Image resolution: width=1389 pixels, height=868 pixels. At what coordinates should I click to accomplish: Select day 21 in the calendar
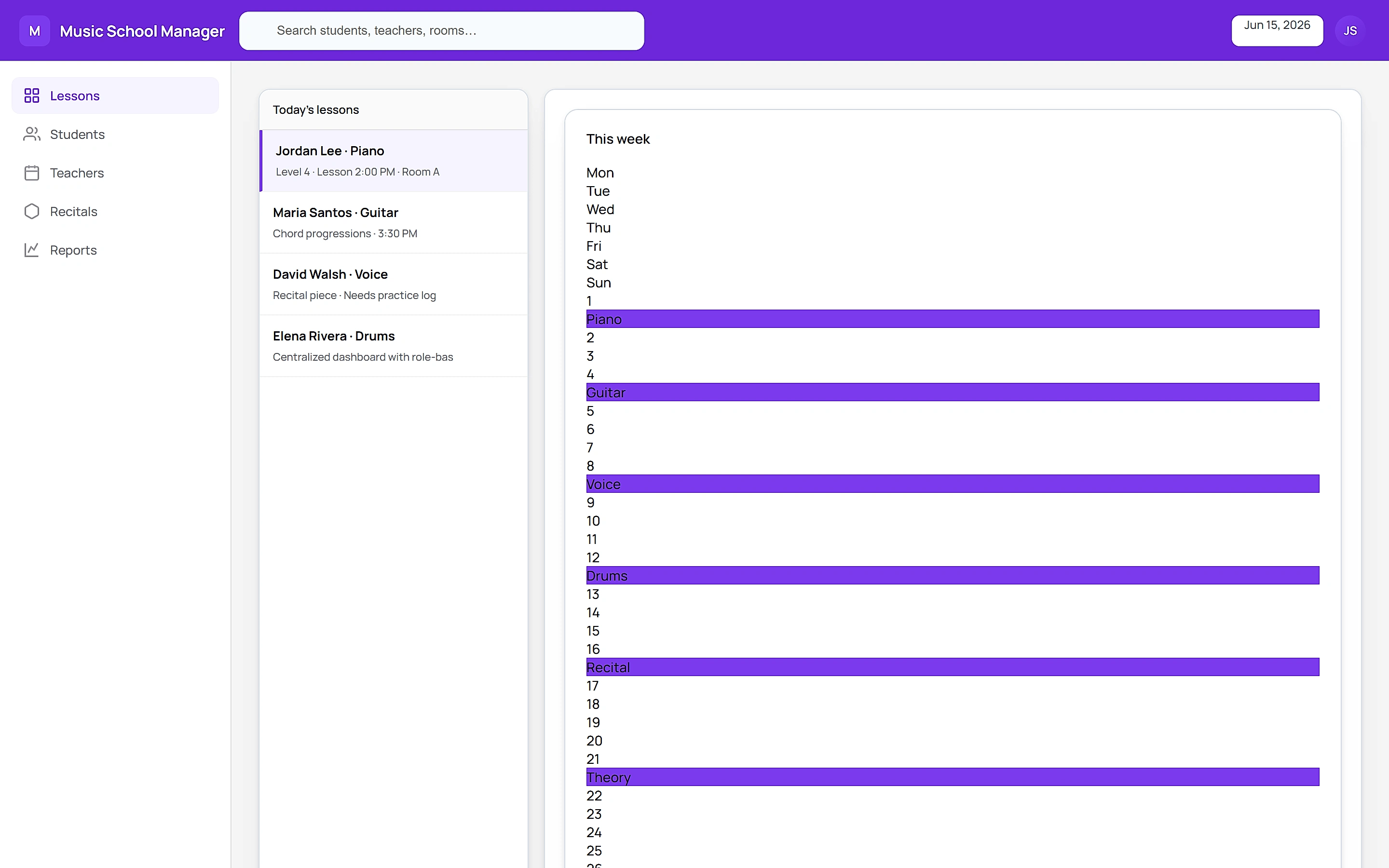click(592, 759)
